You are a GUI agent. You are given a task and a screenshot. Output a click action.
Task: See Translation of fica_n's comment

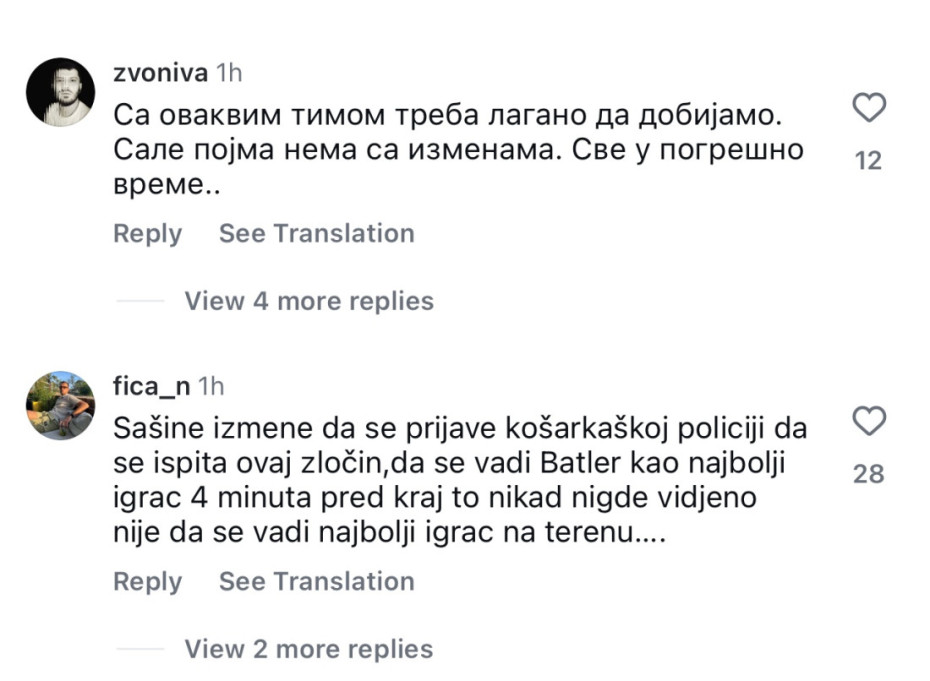tap(316, 582)
